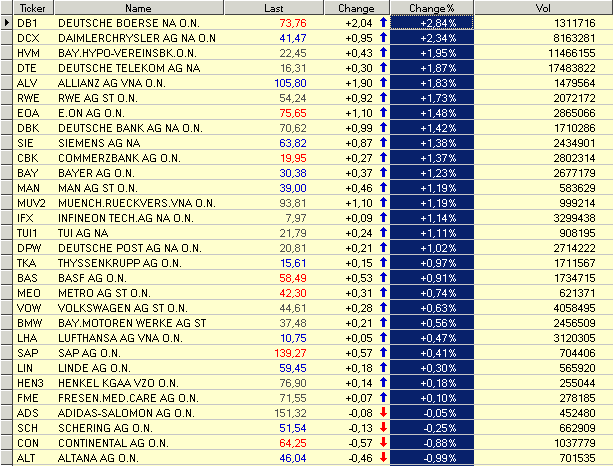
Task: Select name FRESEN.MED.CARE AG O.N.
Action: tap(128, 398)
